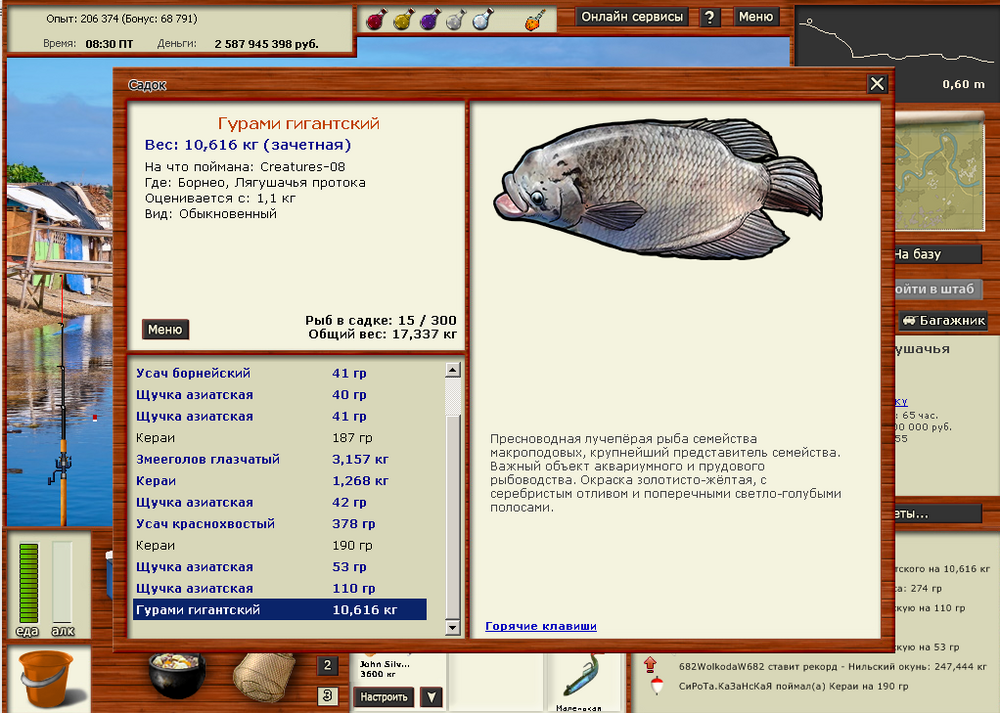Open the help question mark icon

[710, 17]
